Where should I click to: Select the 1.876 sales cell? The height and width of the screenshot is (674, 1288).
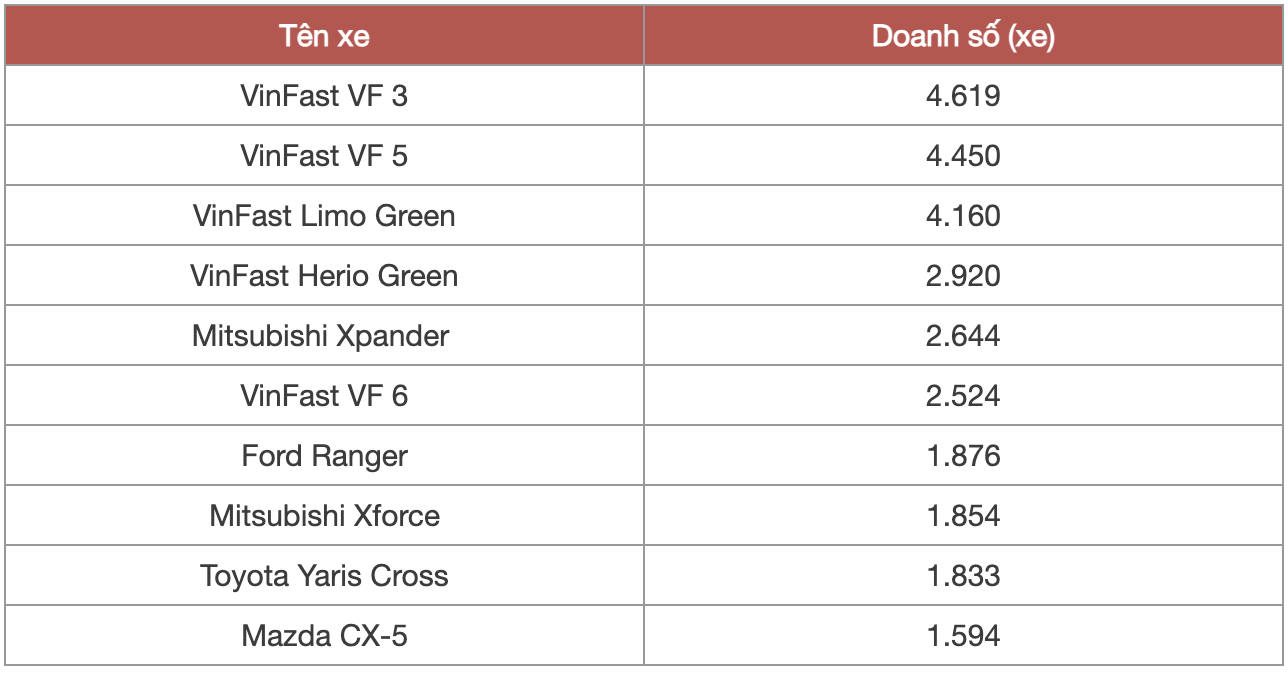(x=963, y=456)
